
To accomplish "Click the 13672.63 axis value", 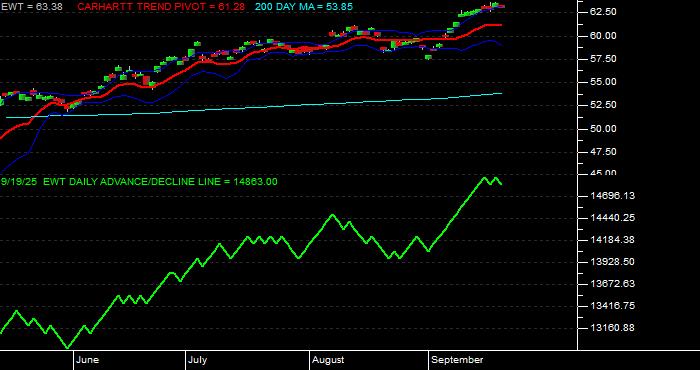I will (x=613, y=284).
